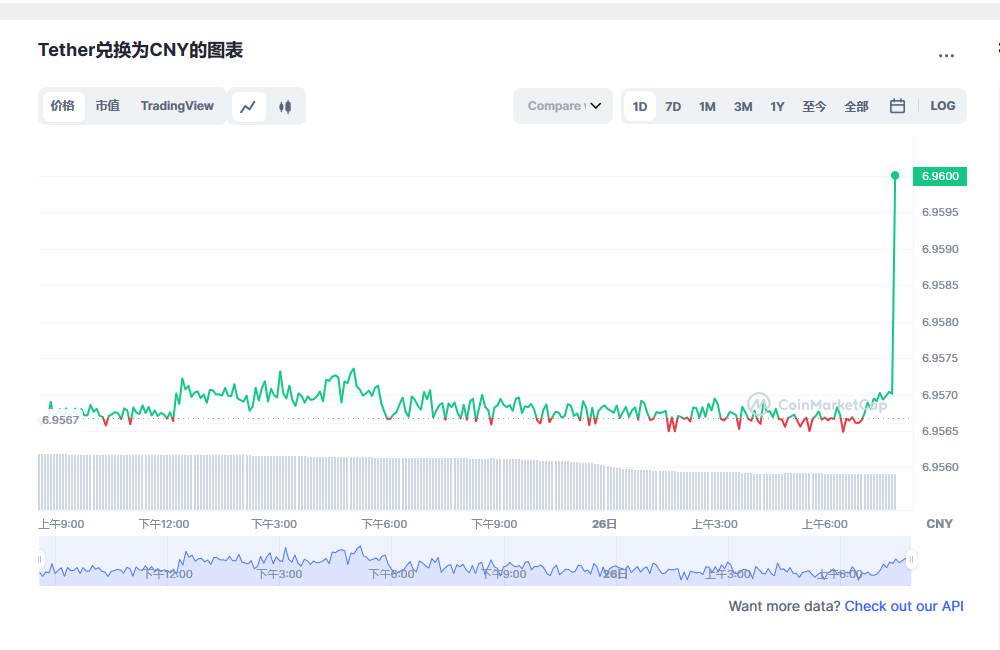Click the 6.9570 y-axis value

click(940, 395)
